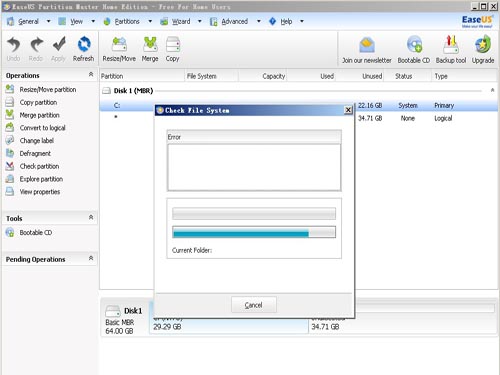The width and height of the screenshot is (500, 375).
Task: Select Check partition operation
Action: (39, 166)
